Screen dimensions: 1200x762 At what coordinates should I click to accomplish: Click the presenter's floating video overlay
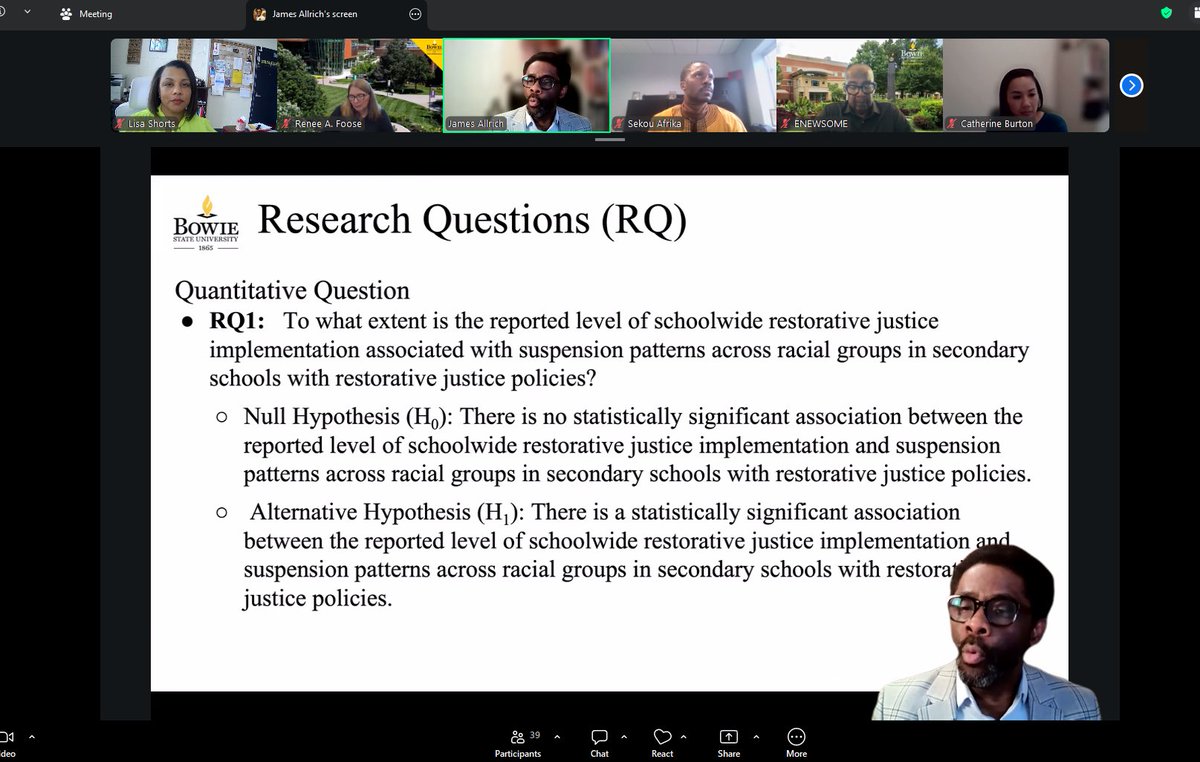point(986,632)
